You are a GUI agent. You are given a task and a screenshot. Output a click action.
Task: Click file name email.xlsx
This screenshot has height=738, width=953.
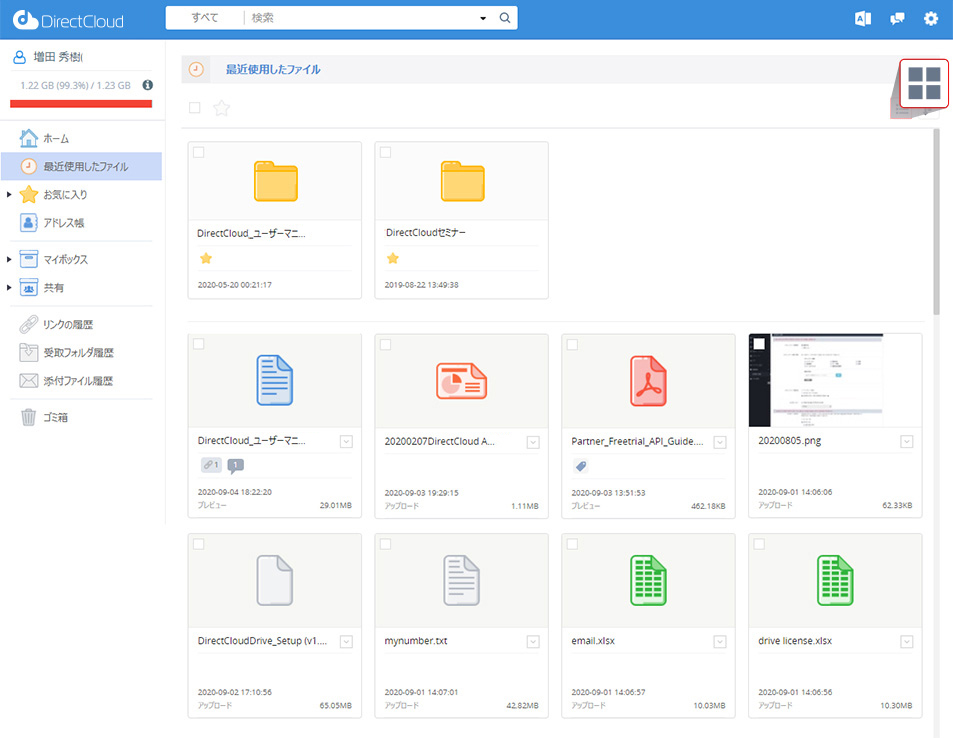[x=593, y=641]
